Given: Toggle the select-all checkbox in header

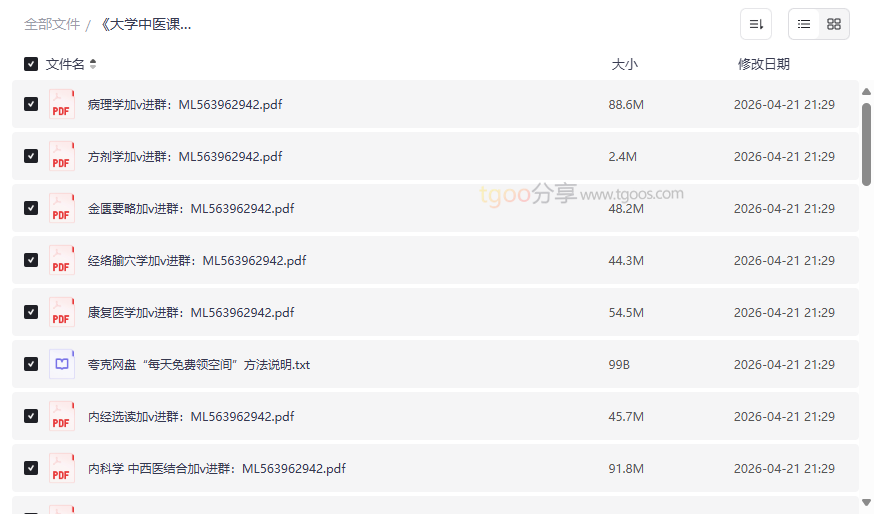Looking at the screenshot, I should tap(31, 64).
